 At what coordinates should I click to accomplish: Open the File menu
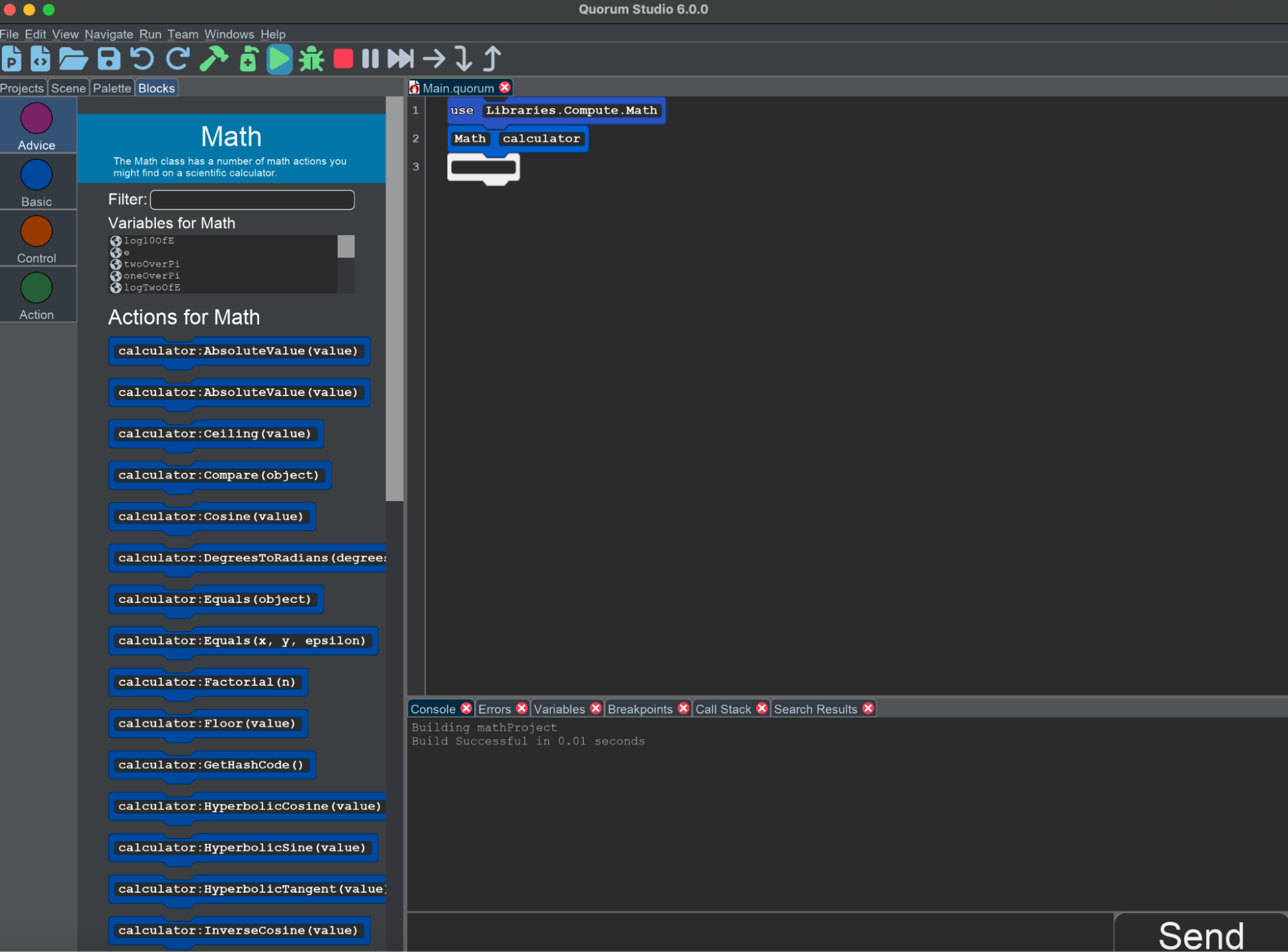point(9,34)
